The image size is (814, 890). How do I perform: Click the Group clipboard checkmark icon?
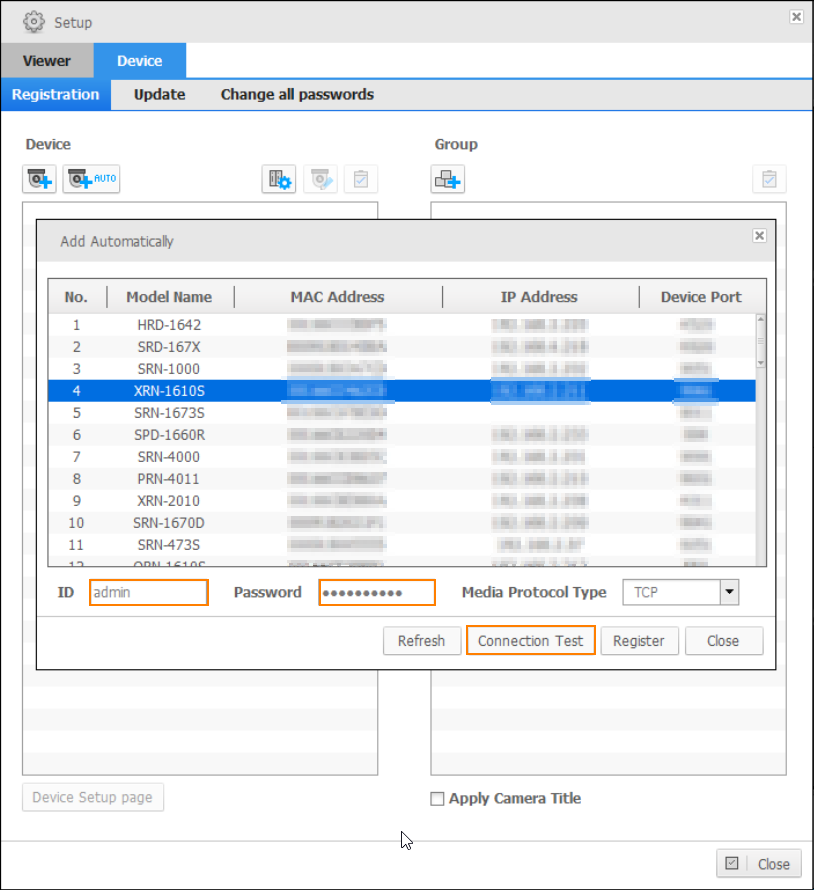pos(769,179)
